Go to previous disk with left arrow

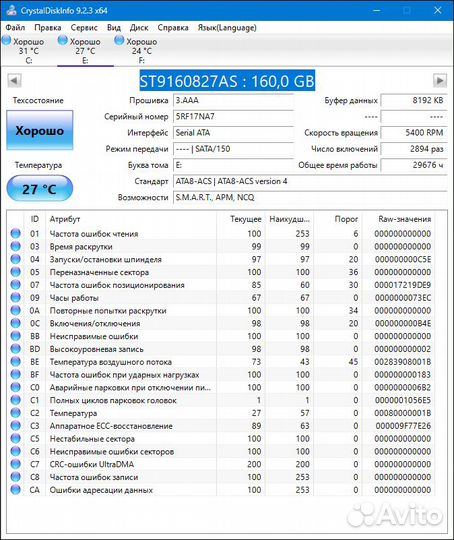(x=14, y=81)
